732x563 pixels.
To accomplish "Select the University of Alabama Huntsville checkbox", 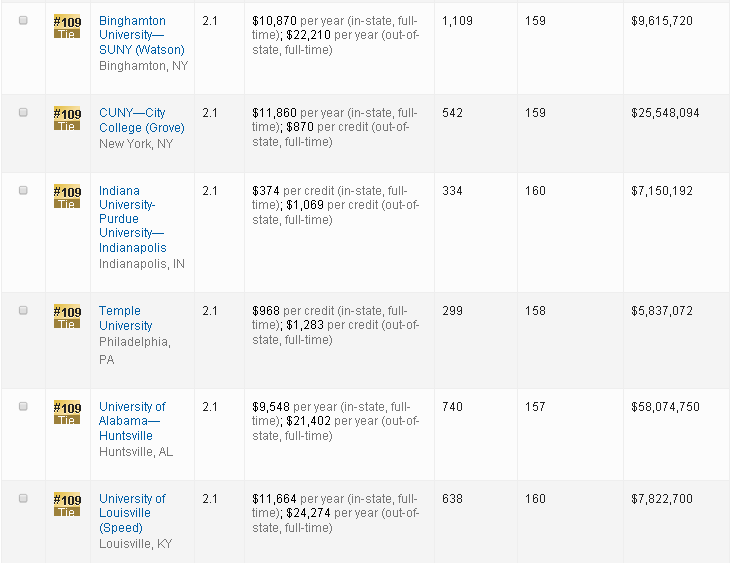I will (23, 407).
